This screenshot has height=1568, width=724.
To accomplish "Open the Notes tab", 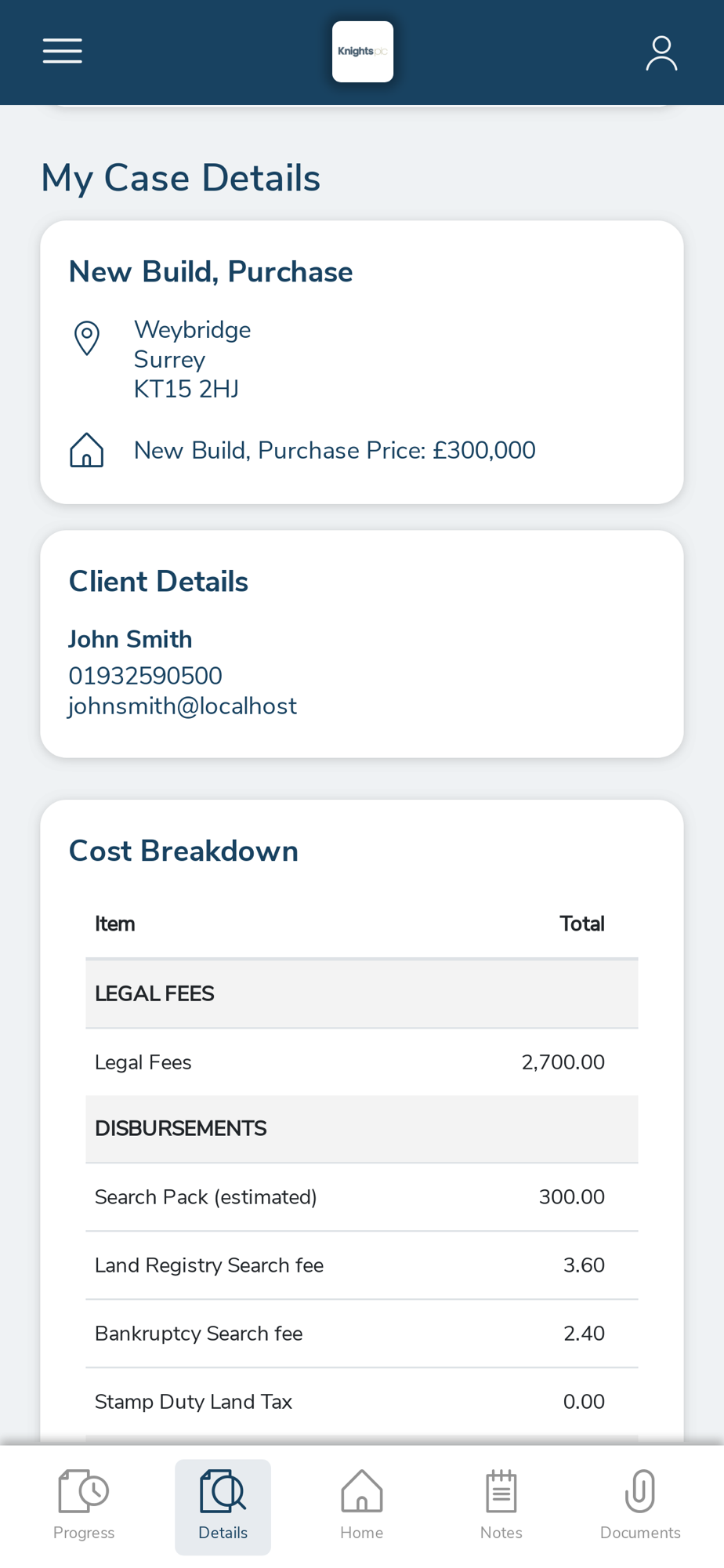I will [x=501, y=1506].
